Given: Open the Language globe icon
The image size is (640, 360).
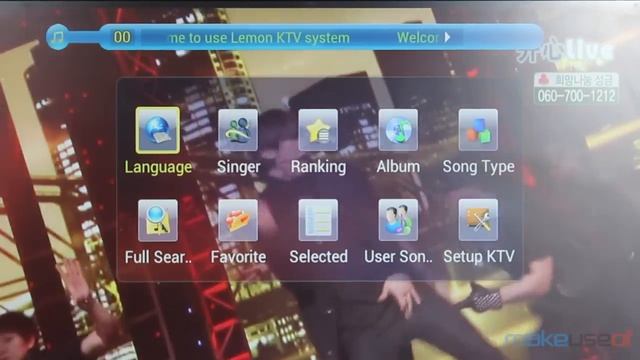Looking at the screenshot, I should tap(158, 130).
